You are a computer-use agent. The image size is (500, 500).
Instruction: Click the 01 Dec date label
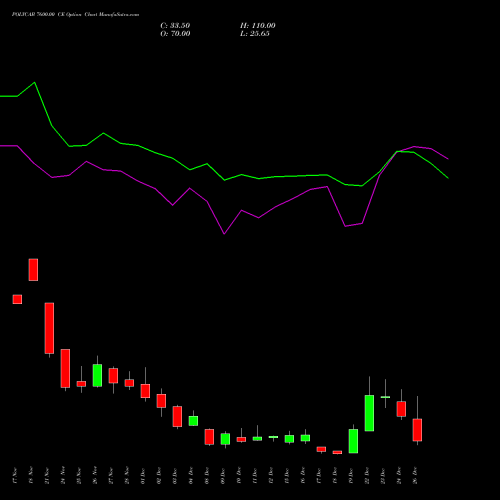click(143, 476)
